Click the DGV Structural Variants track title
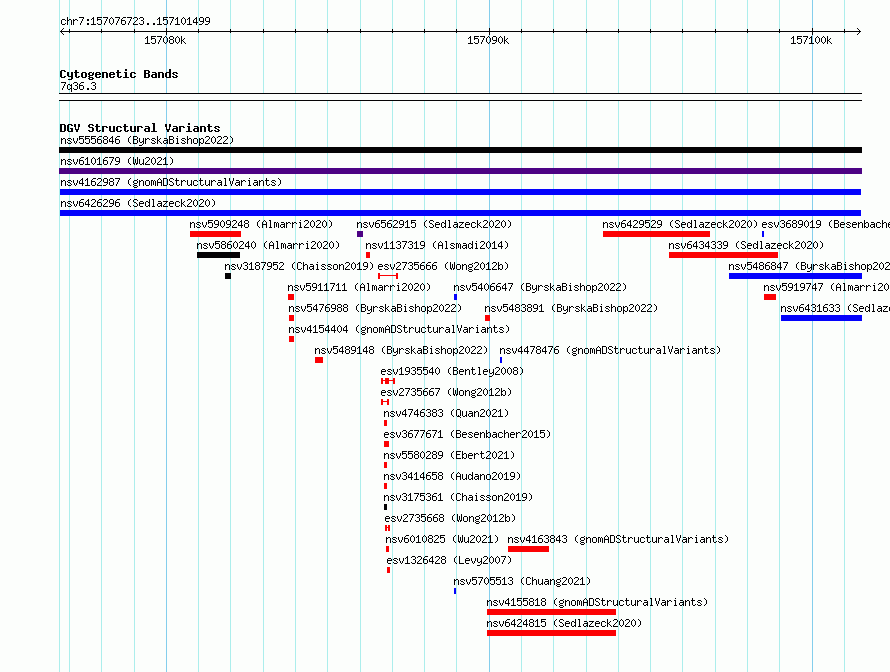This screenshot has height=672, width=890. pyautogui.click(x=140, y=128)
